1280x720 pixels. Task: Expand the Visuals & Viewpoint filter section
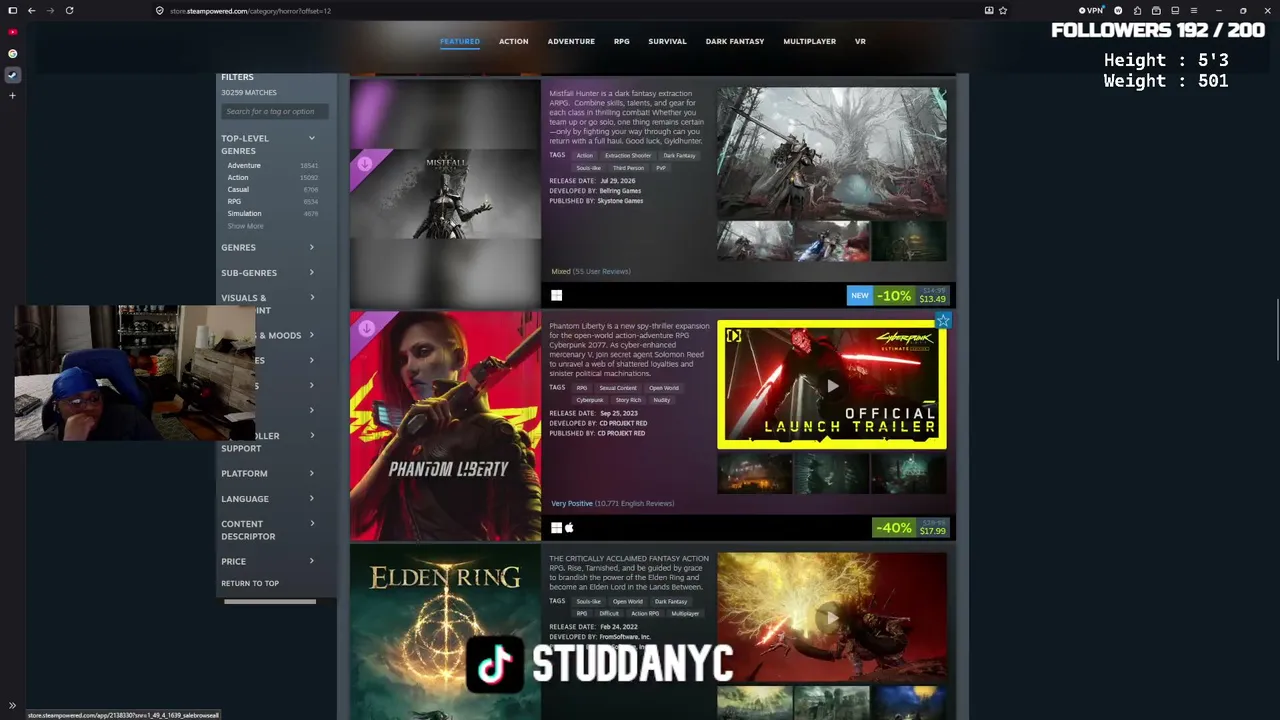(269, 304)
